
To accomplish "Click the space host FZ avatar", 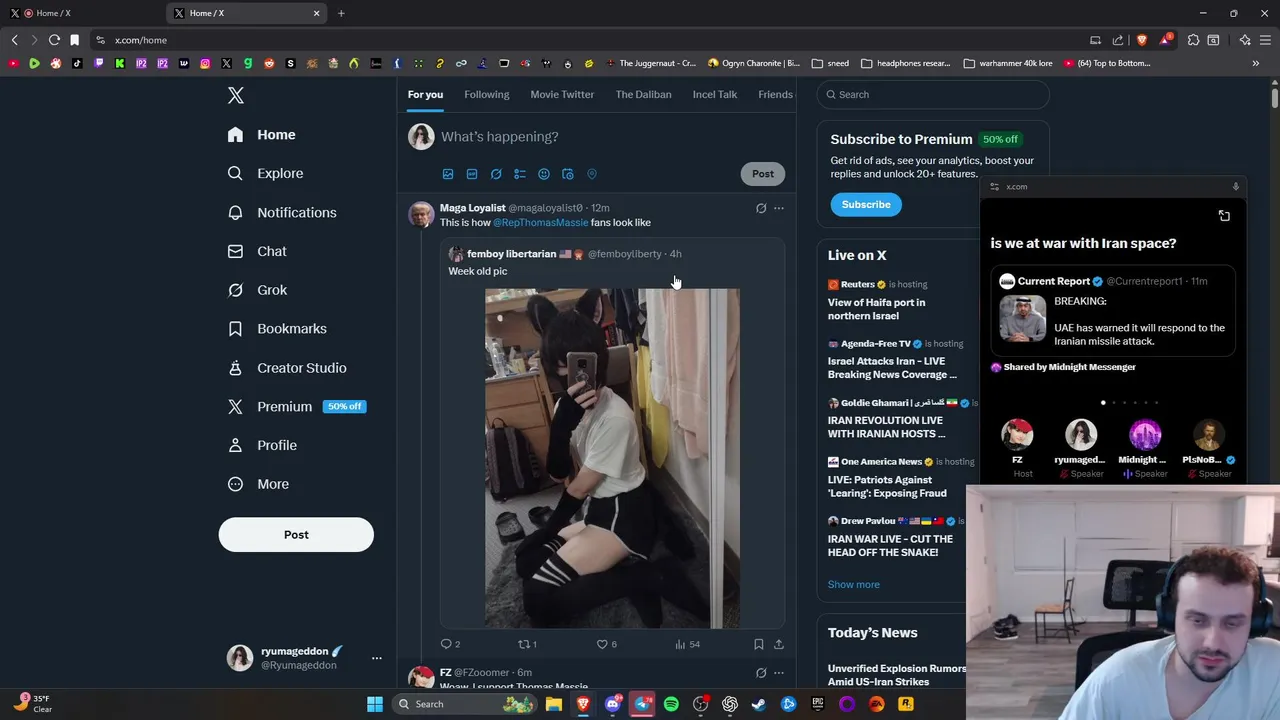I will (1017, 435).
